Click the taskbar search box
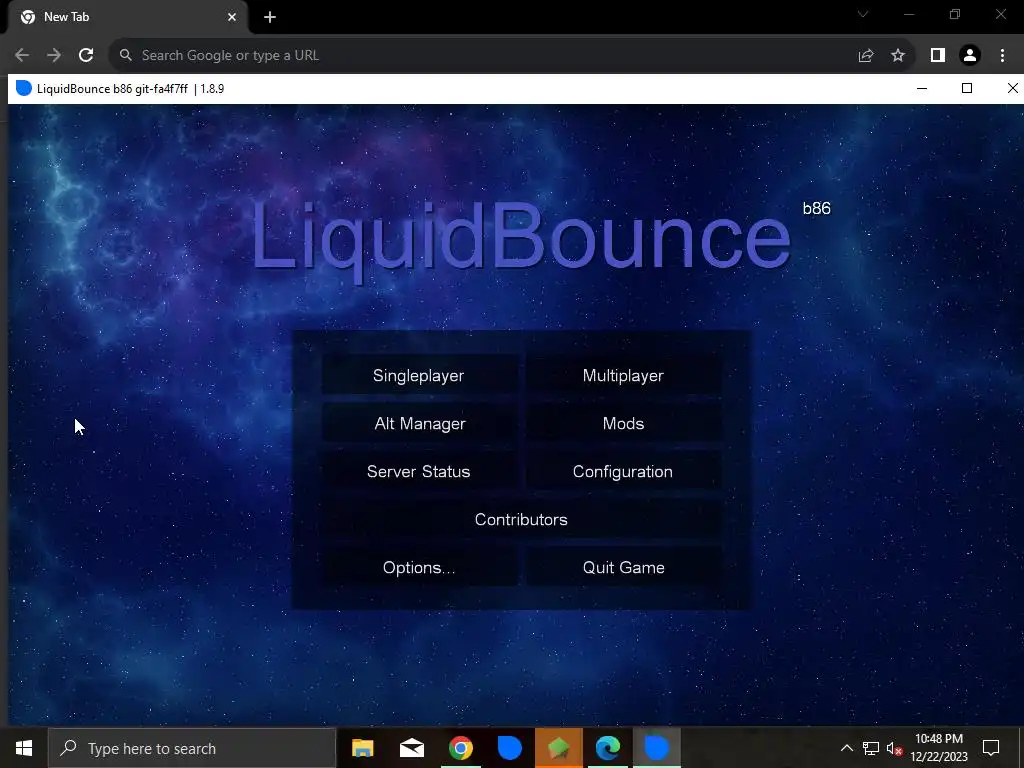 click(x=192, y=748)
